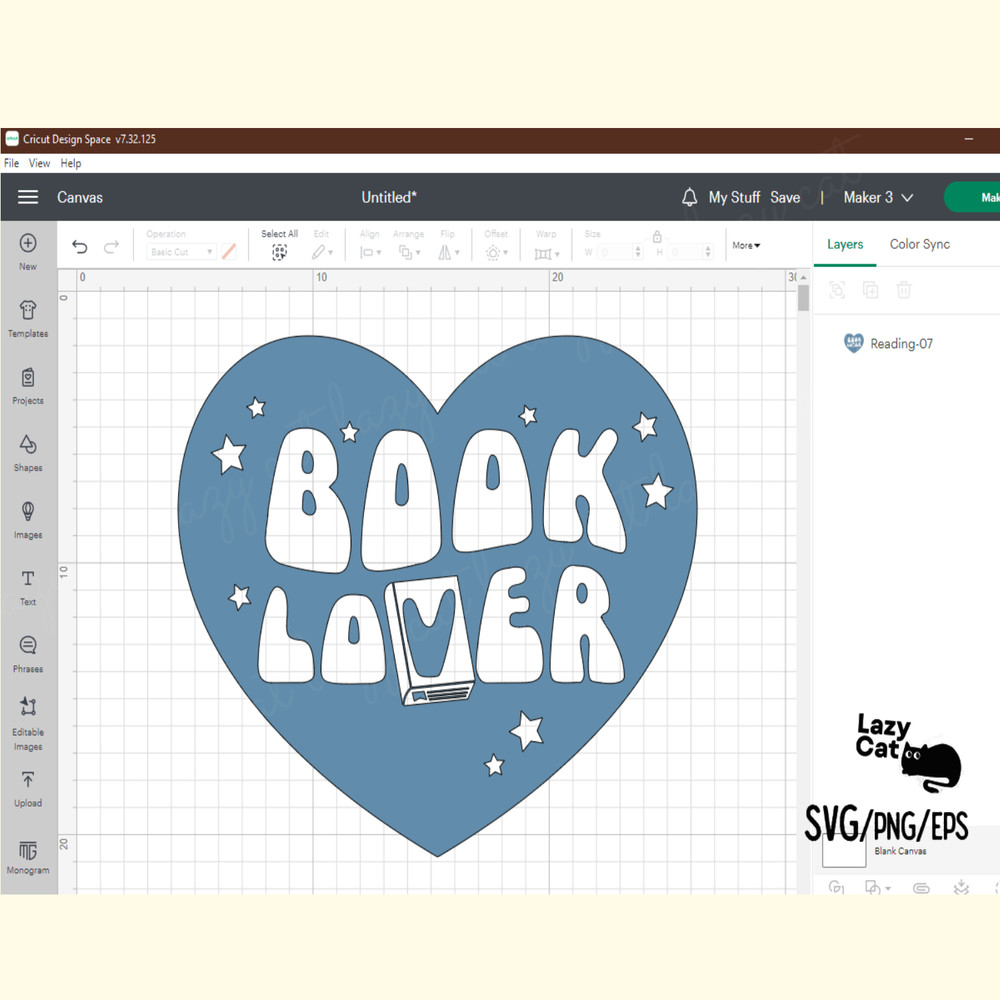The width and height of the screenshot is (1000, 1000).
Task: Click the color swatch beside Basic Cut
Action: click(229, 252)
